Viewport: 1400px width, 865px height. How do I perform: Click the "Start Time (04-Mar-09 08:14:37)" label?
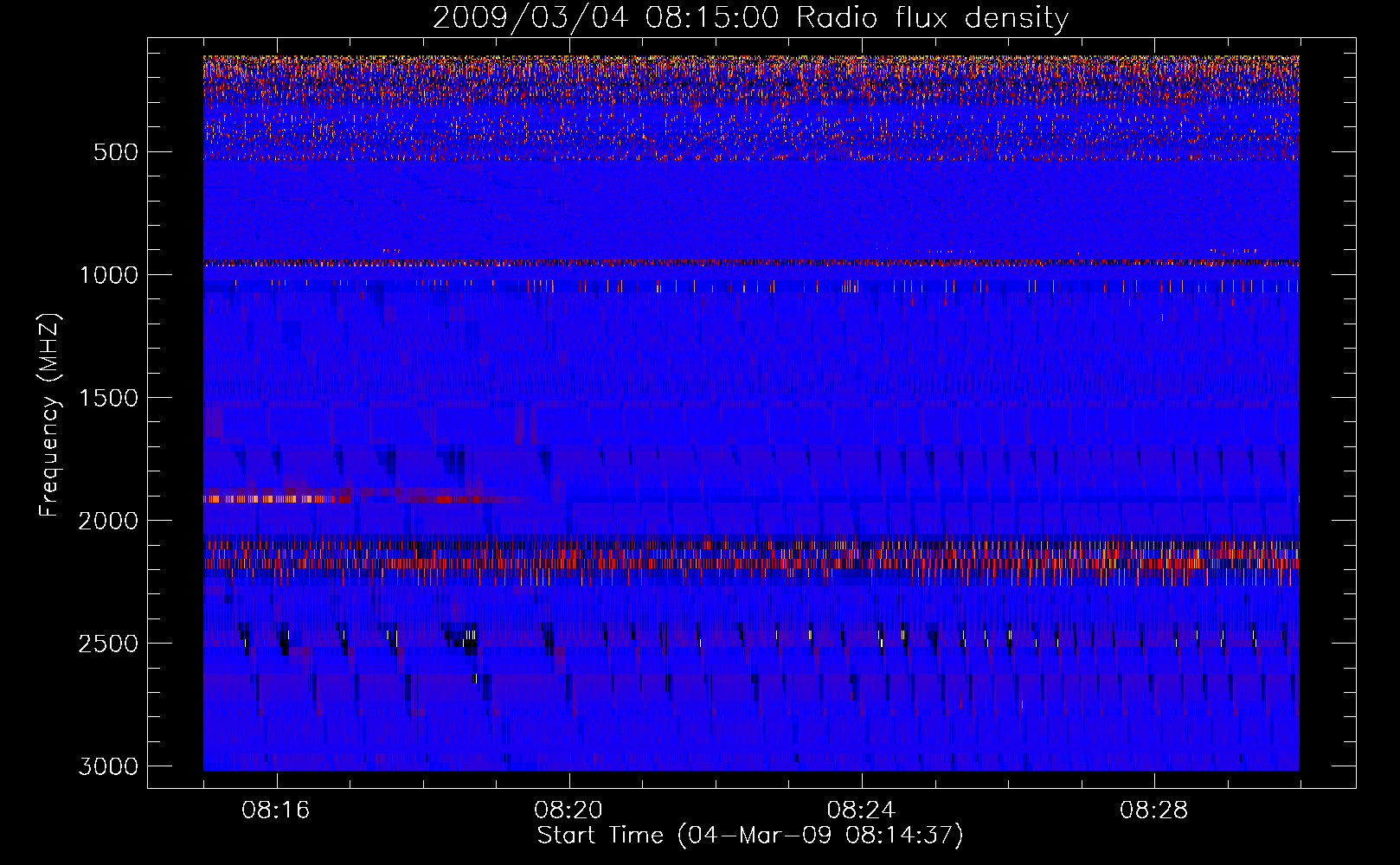750,836
